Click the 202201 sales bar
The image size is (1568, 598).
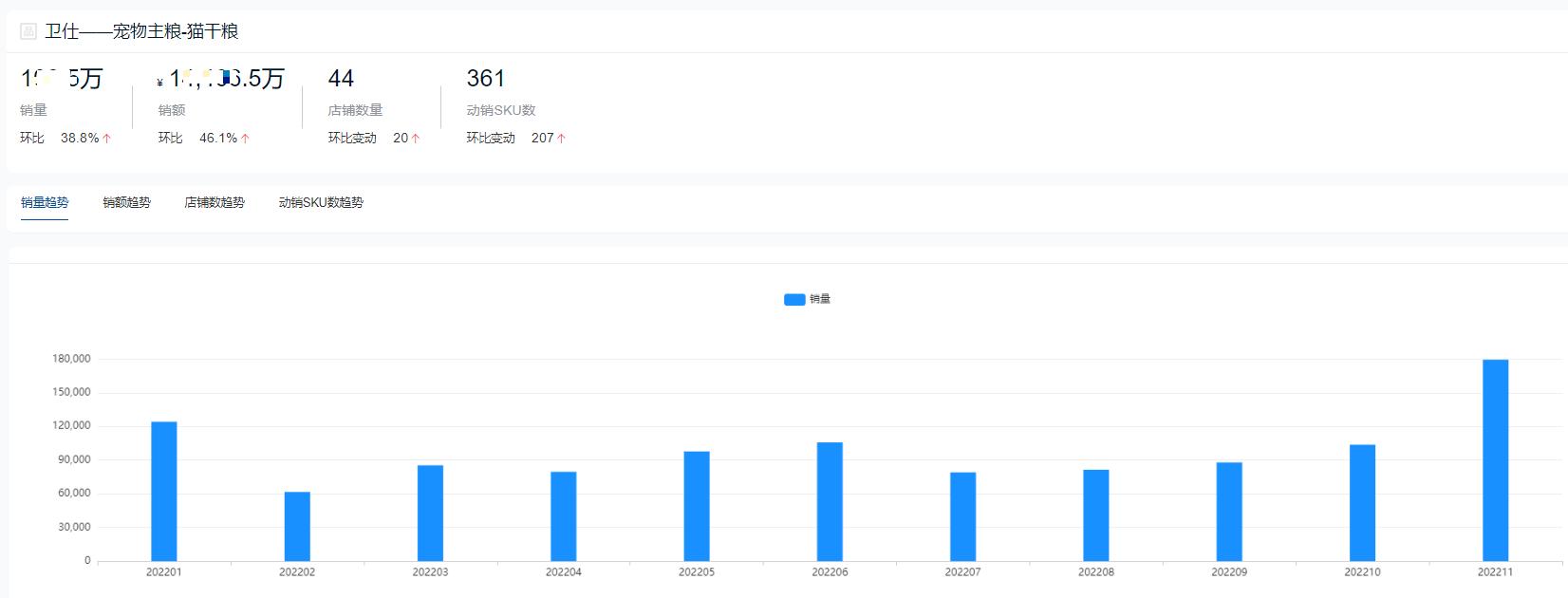click(164, 491)
